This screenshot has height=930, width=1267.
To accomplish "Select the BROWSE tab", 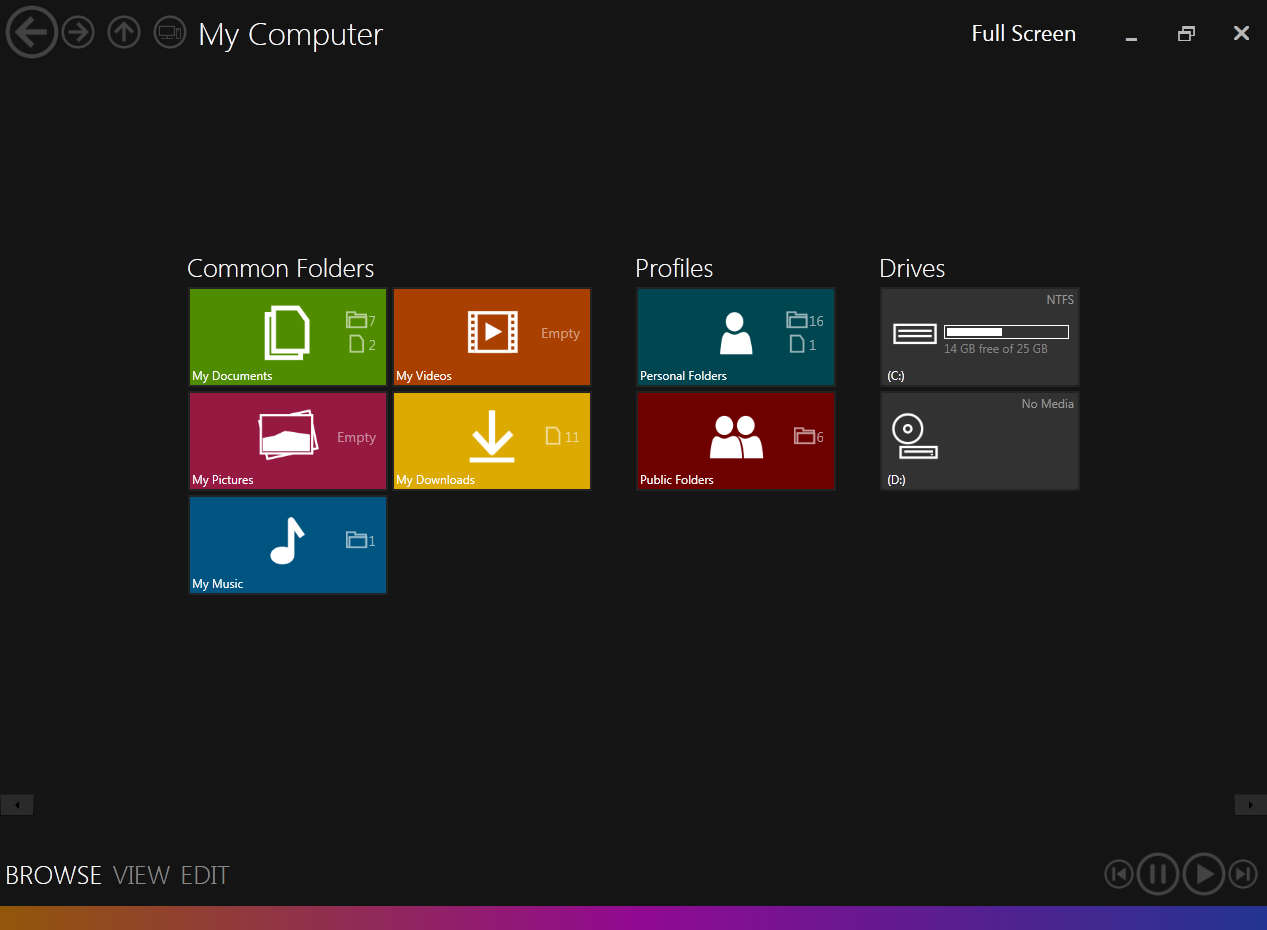I will [54, 876].
